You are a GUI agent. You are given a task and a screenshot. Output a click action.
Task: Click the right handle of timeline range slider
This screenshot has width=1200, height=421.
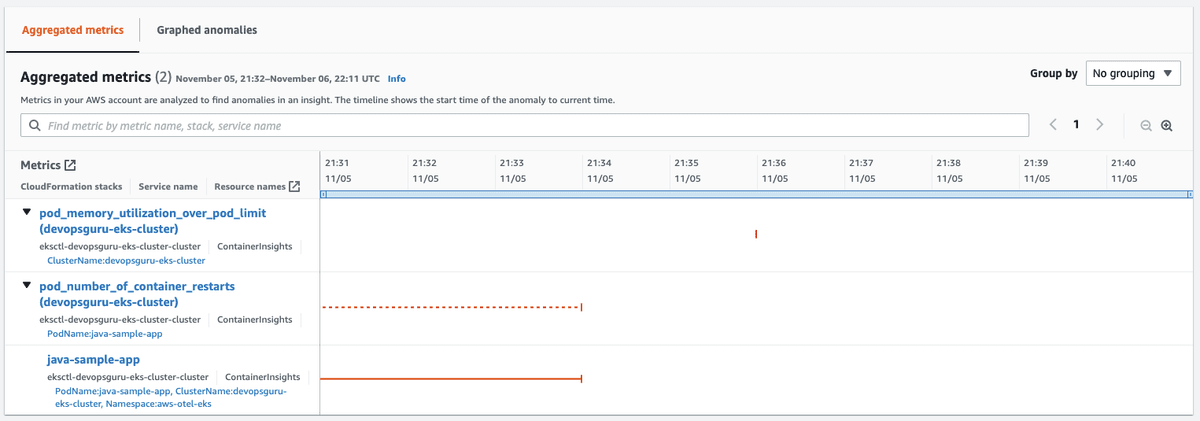tap(1189, 194)
